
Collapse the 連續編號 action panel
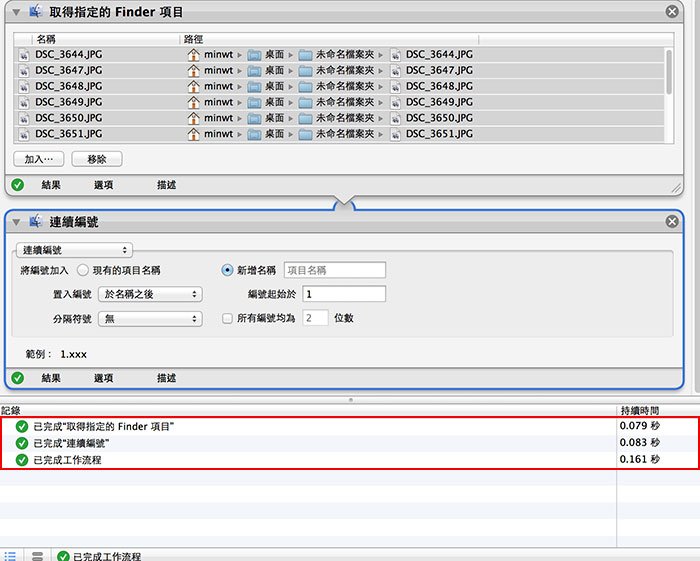[x=16, y=222]
